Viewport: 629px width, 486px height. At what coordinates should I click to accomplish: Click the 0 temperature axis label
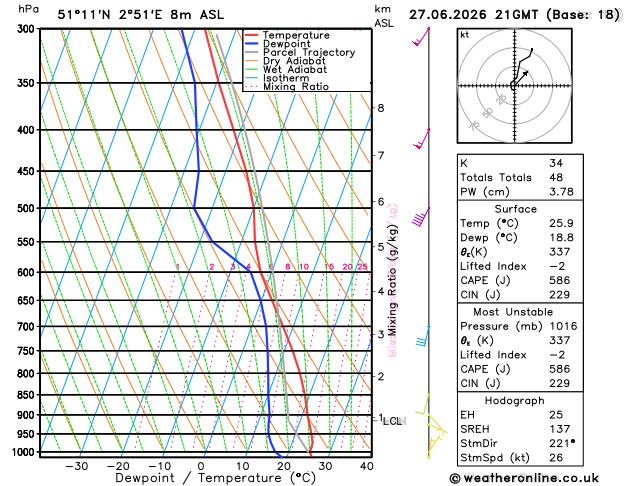pos(201,466)
